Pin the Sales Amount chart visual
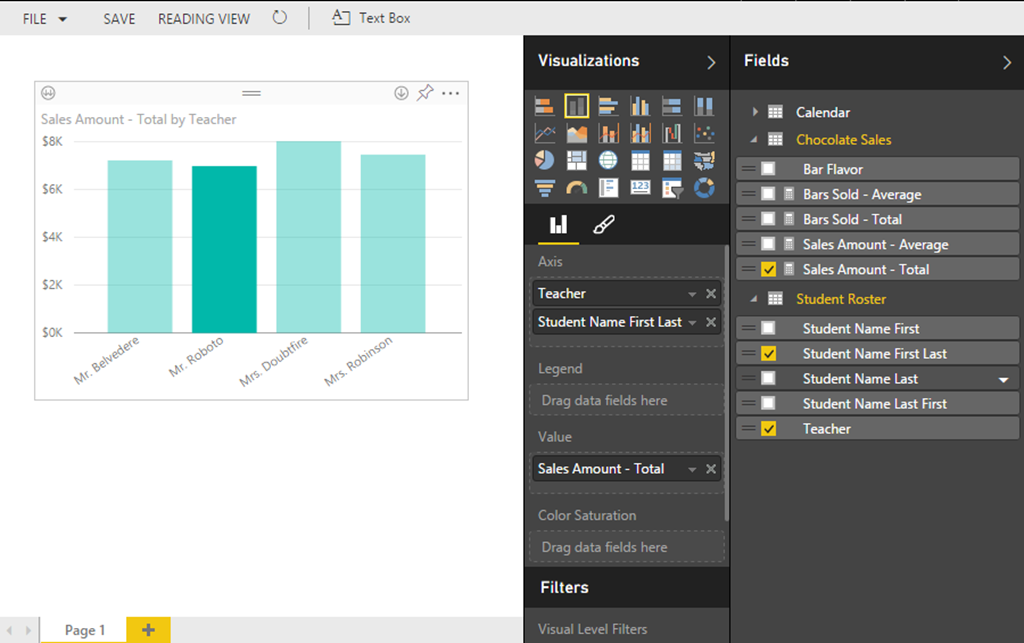Image resolution: width=1024 pixels, height=643 pixels. tap(425, 93)
